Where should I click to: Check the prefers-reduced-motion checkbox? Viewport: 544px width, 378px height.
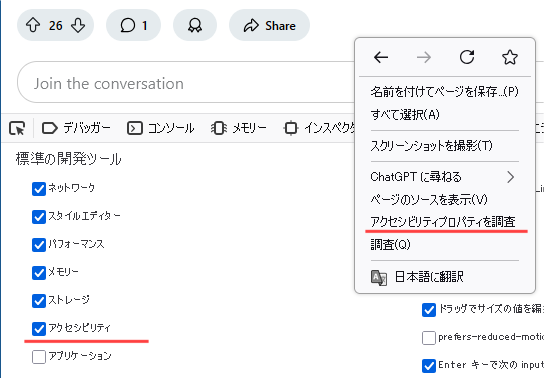(x=429, y=338)
